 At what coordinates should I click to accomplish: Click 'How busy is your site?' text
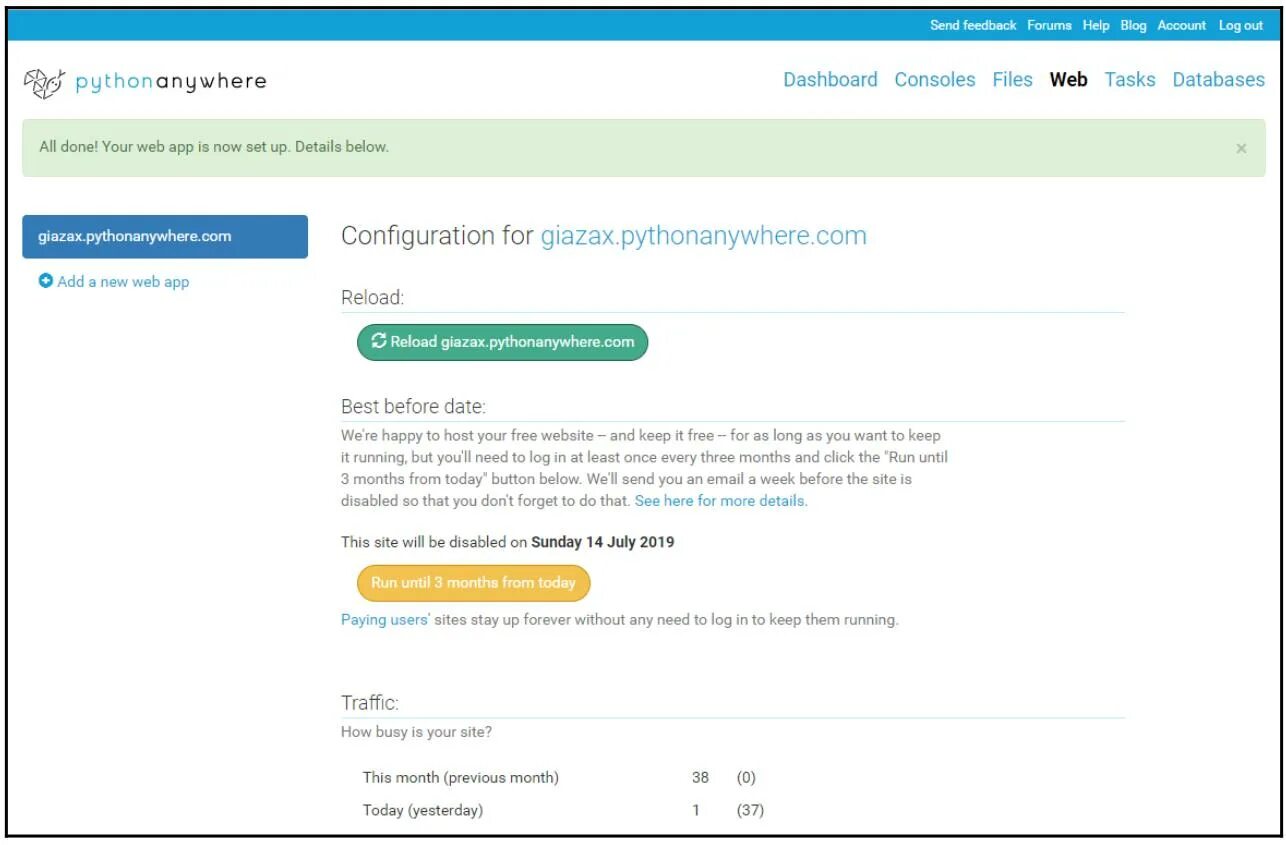point(416,732)
